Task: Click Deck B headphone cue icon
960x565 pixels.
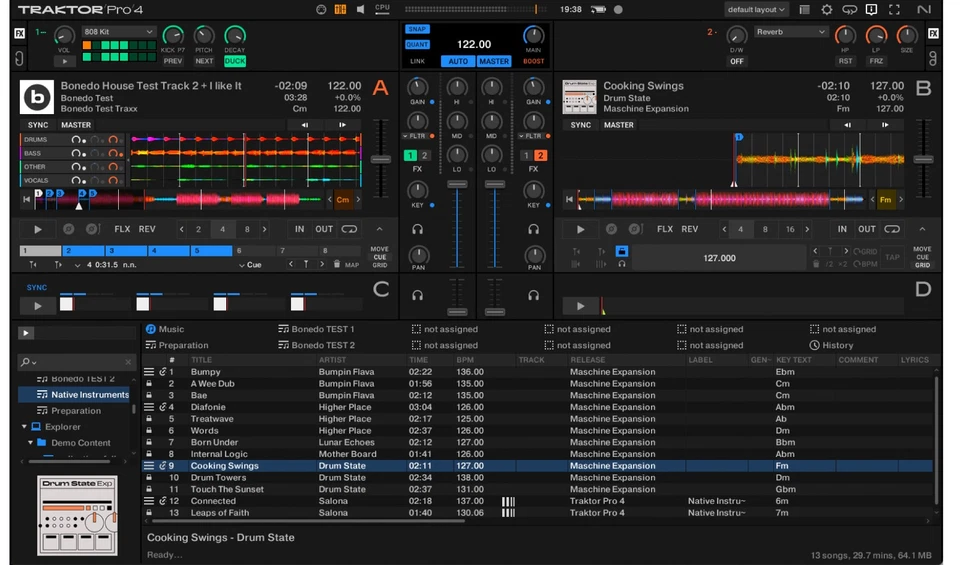Action: point(534,229)
